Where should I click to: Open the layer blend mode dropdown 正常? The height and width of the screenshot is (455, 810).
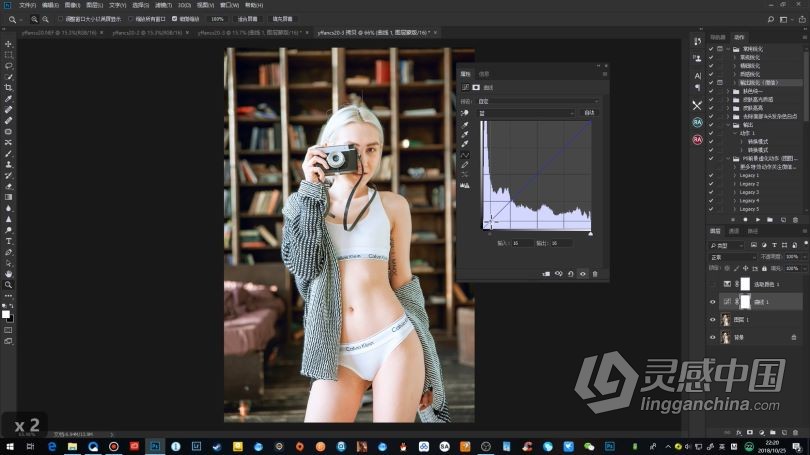730,257
